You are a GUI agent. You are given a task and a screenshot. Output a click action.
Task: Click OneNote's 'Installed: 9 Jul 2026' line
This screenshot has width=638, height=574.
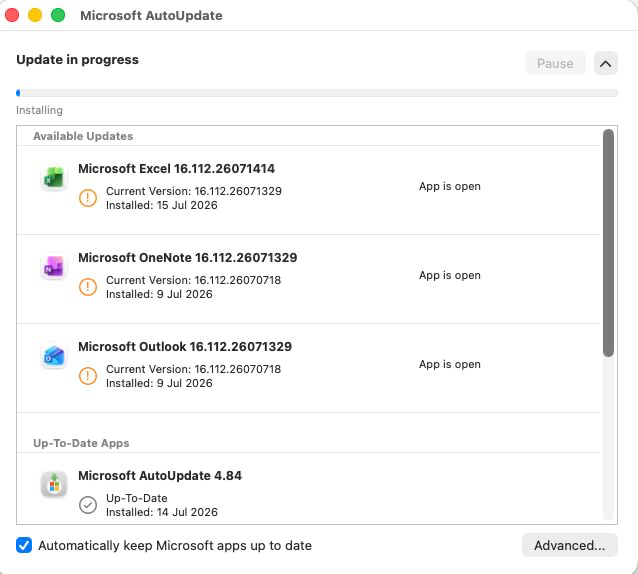159,294
